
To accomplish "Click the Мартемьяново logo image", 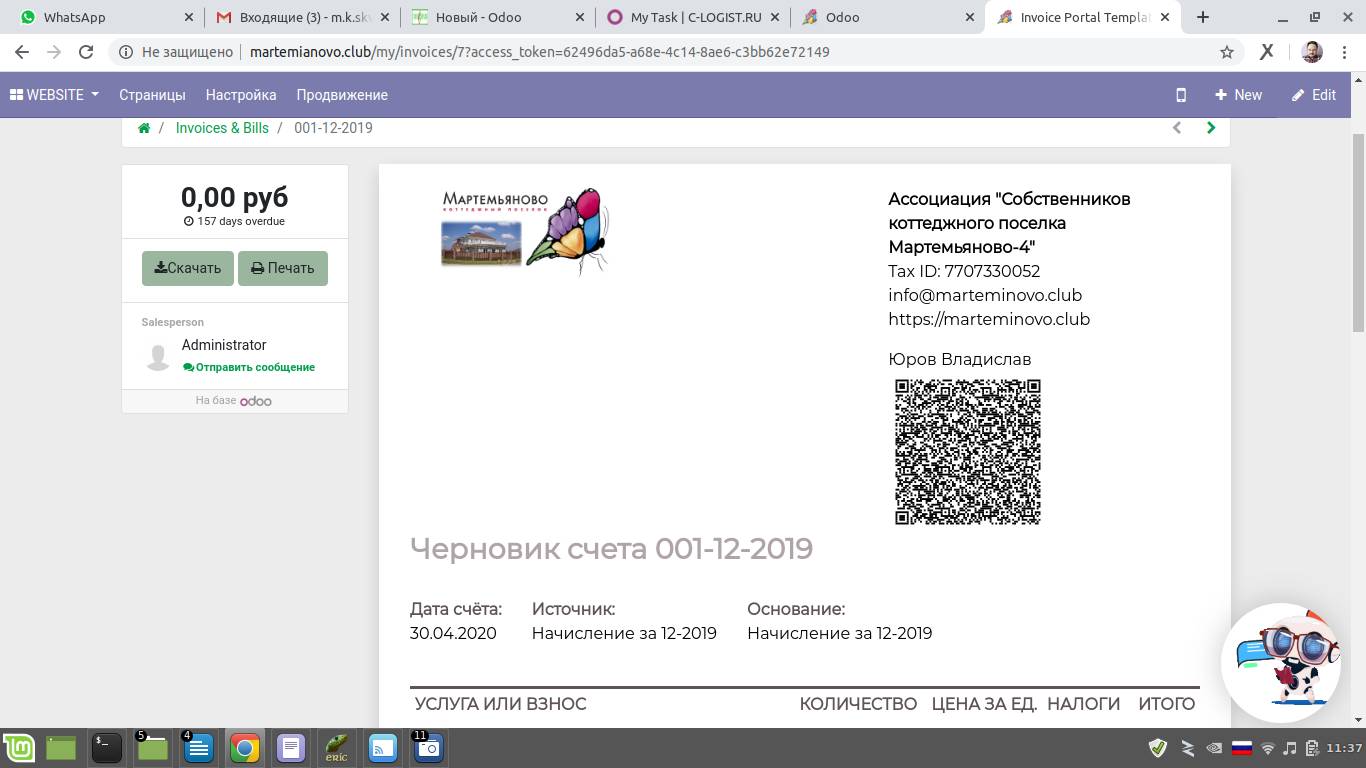I will (x=525, y=231).
